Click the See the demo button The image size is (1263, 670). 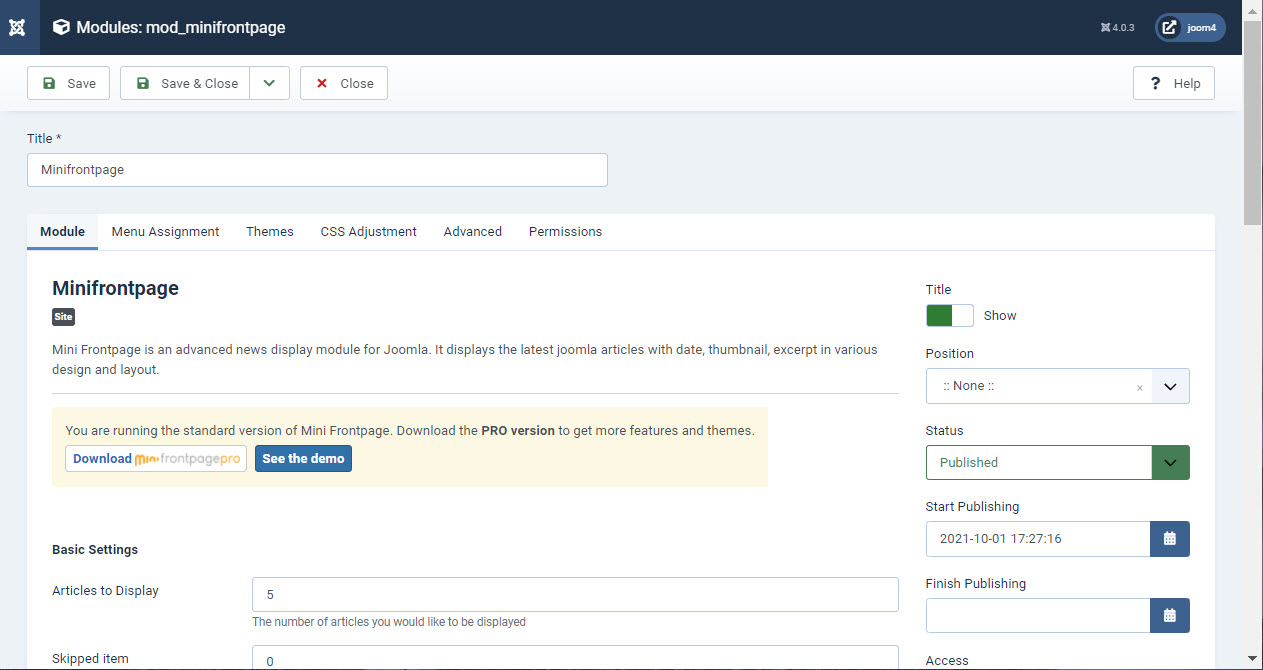pyautogui.click(x=303, y=458)
